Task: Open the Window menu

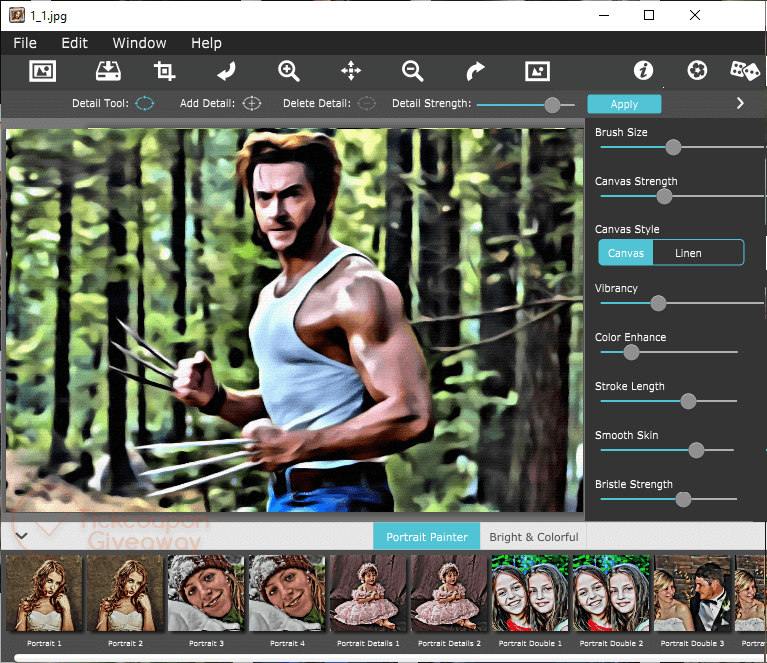Action: click(x=139, y=43)
